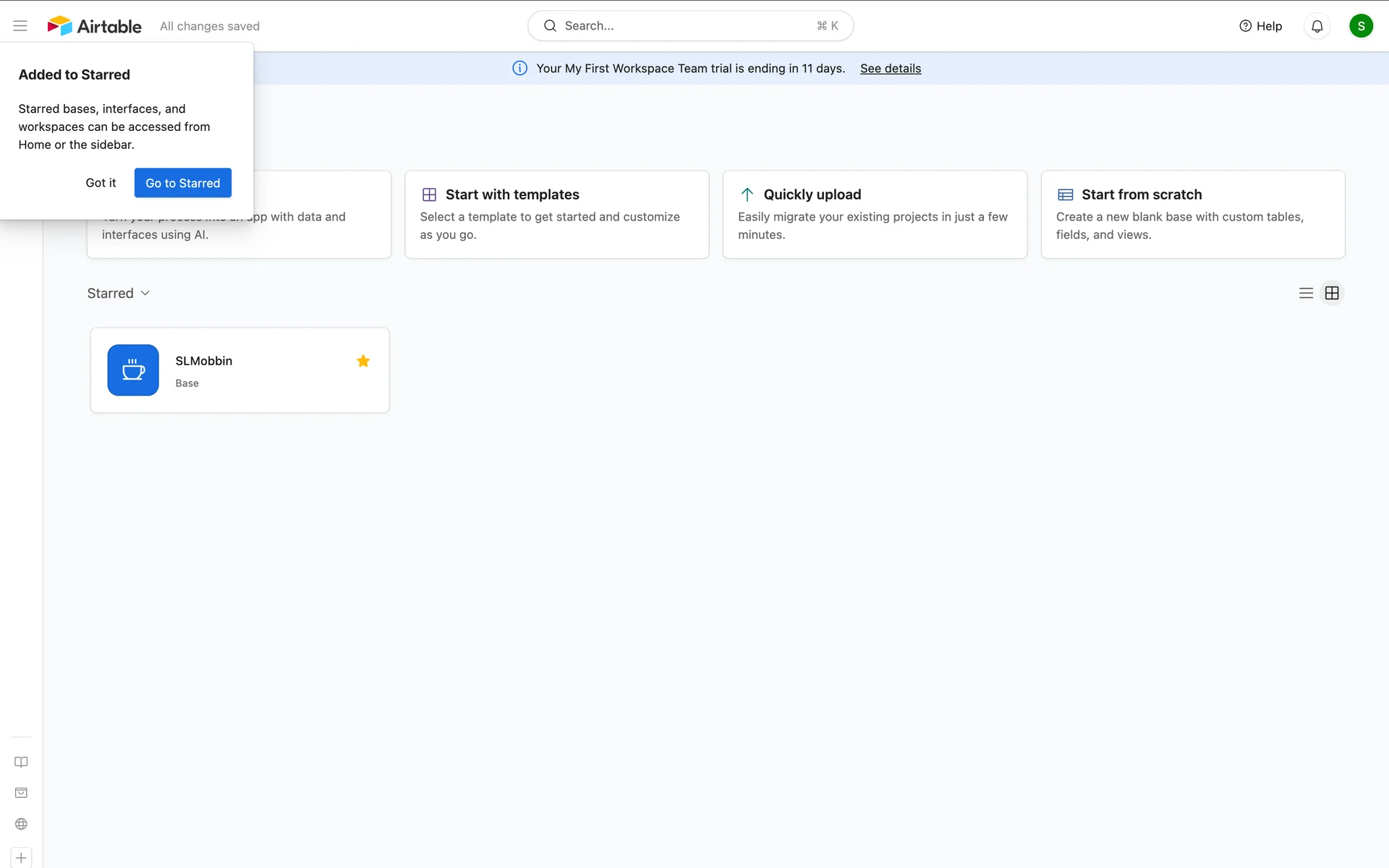Unstar the SLMobbin base
The image size is (1389, 868).
(x=363, y=361)
